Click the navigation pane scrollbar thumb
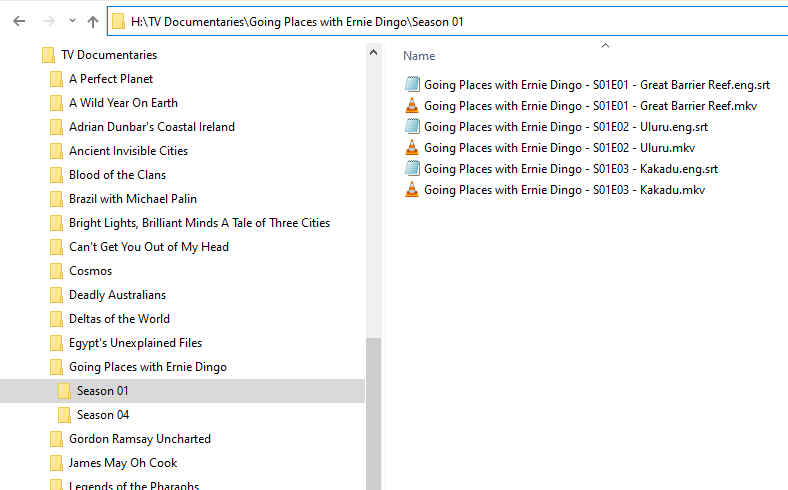Image resolution: width=788 pixels, height=490 pixels. tap(373, 413)
